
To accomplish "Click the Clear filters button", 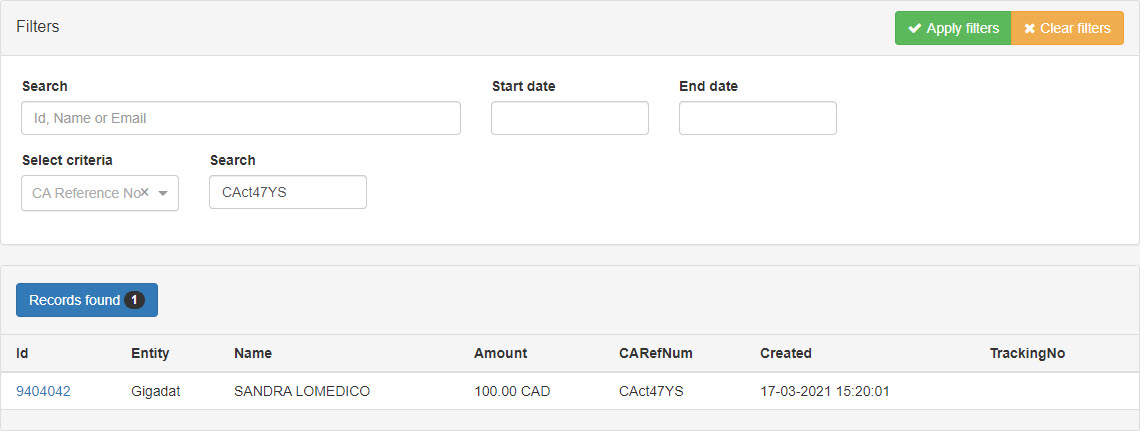I will pos(1067,28).
